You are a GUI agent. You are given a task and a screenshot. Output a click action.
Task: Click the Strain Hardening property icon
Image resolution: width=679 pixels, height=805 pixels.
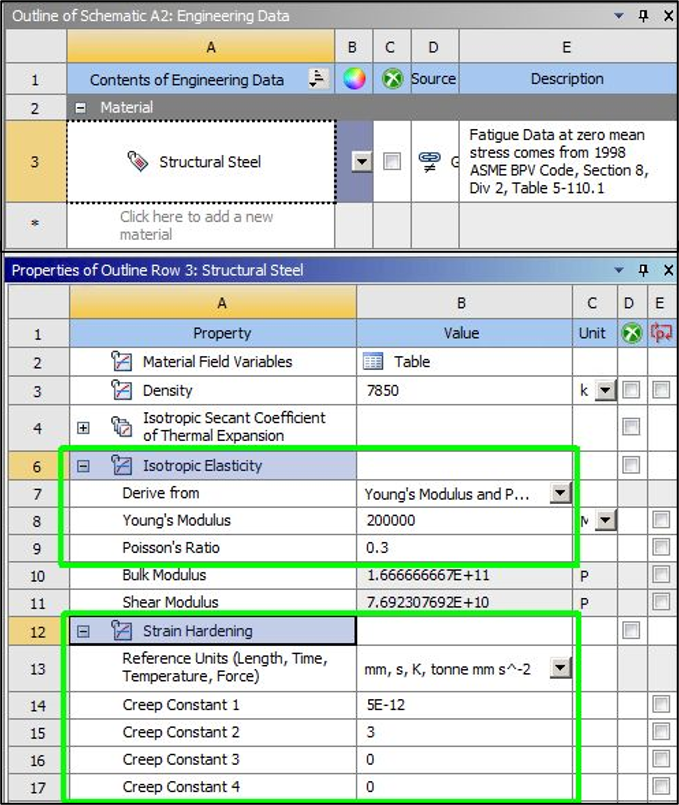122,630
